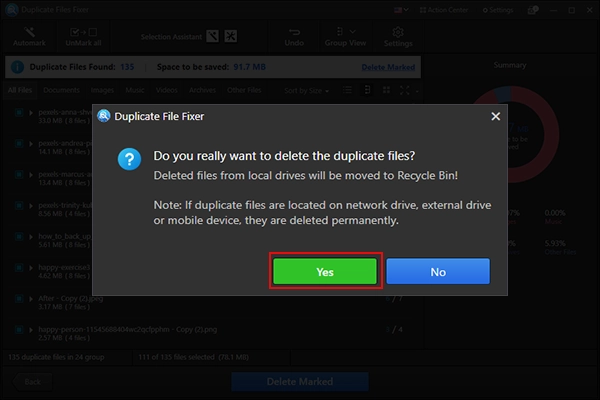Maximize the Duplicate Files Fixer window
The width and height of the screenshot is (600, 400).
pos(571,10)
